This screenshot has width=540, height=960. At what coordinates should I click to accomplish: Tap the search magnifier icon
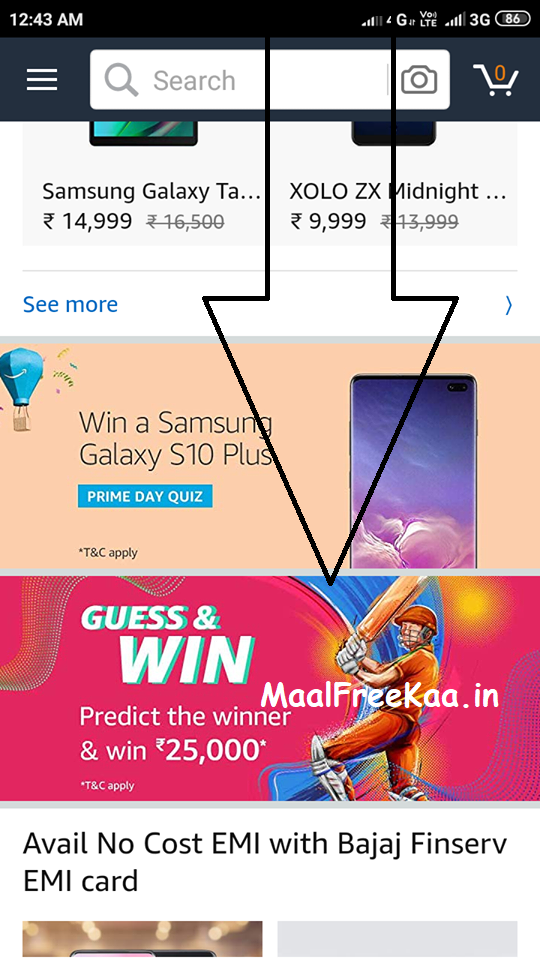[x=121, y=80]
